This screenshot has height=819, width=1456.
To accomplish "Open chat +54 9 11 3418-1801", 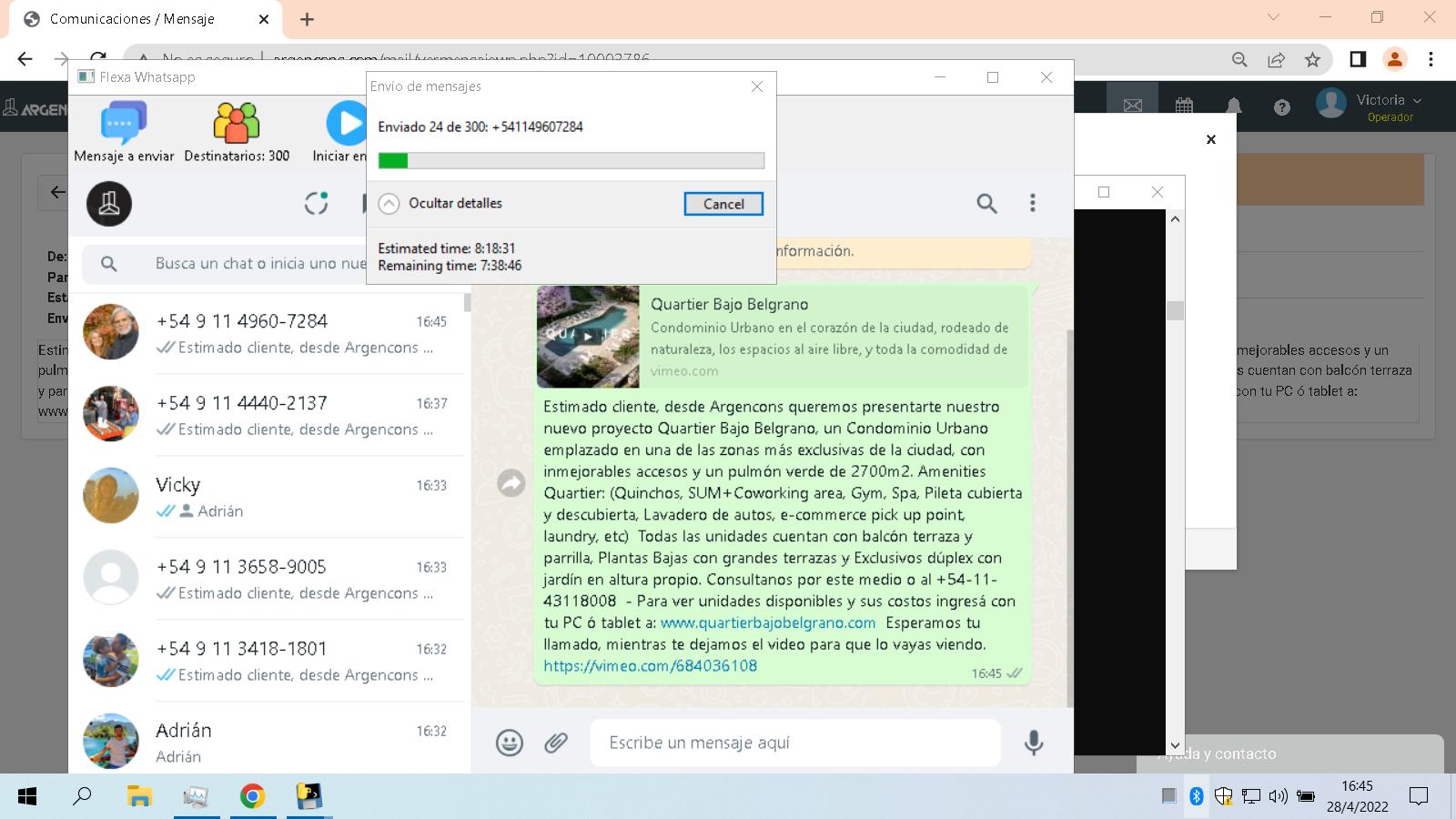I will pyautogui.click(x=268, y=661).
